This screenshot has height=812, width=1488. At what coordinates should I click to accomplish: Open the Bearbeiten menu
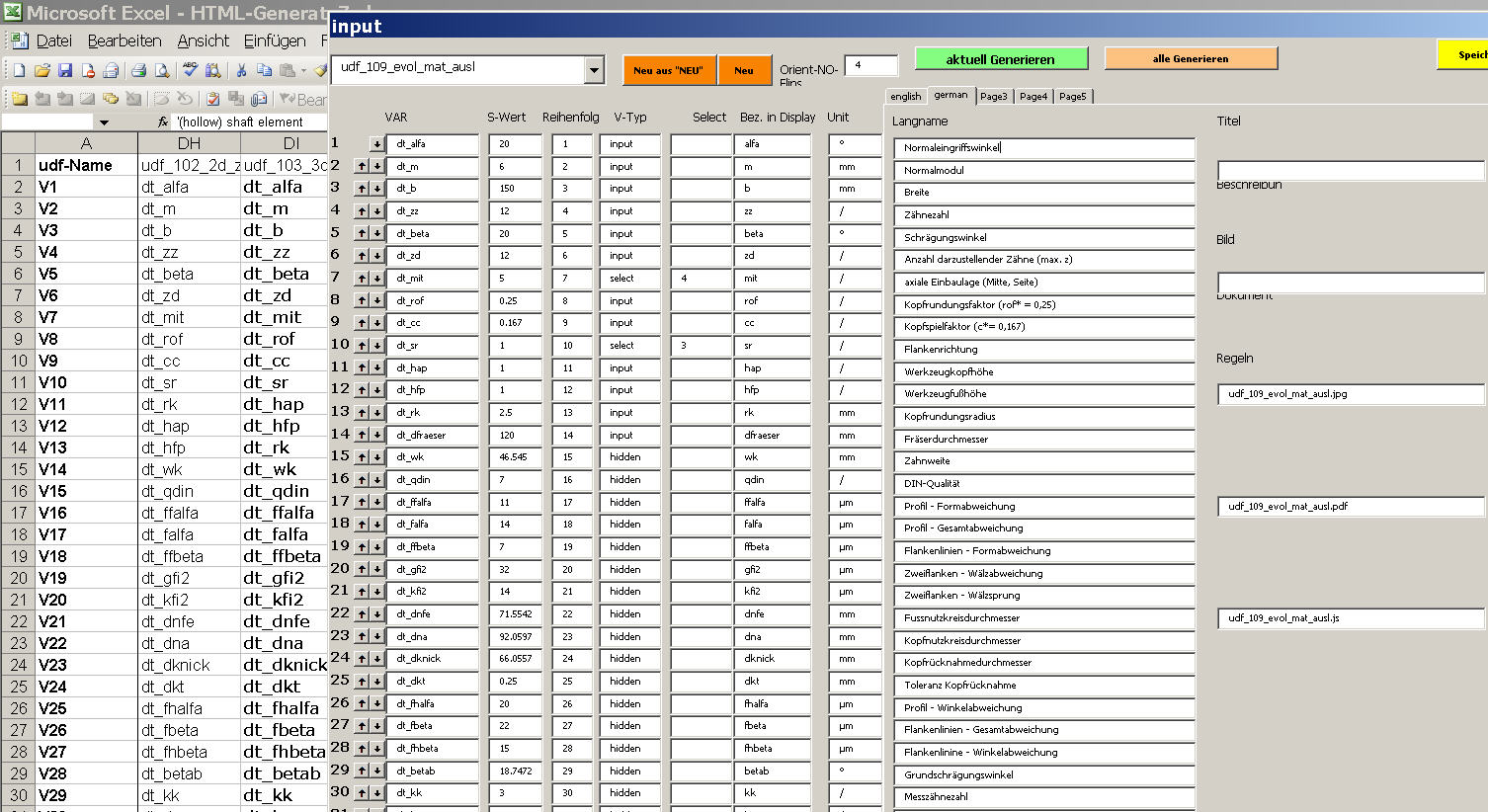[x=124, y=41]
